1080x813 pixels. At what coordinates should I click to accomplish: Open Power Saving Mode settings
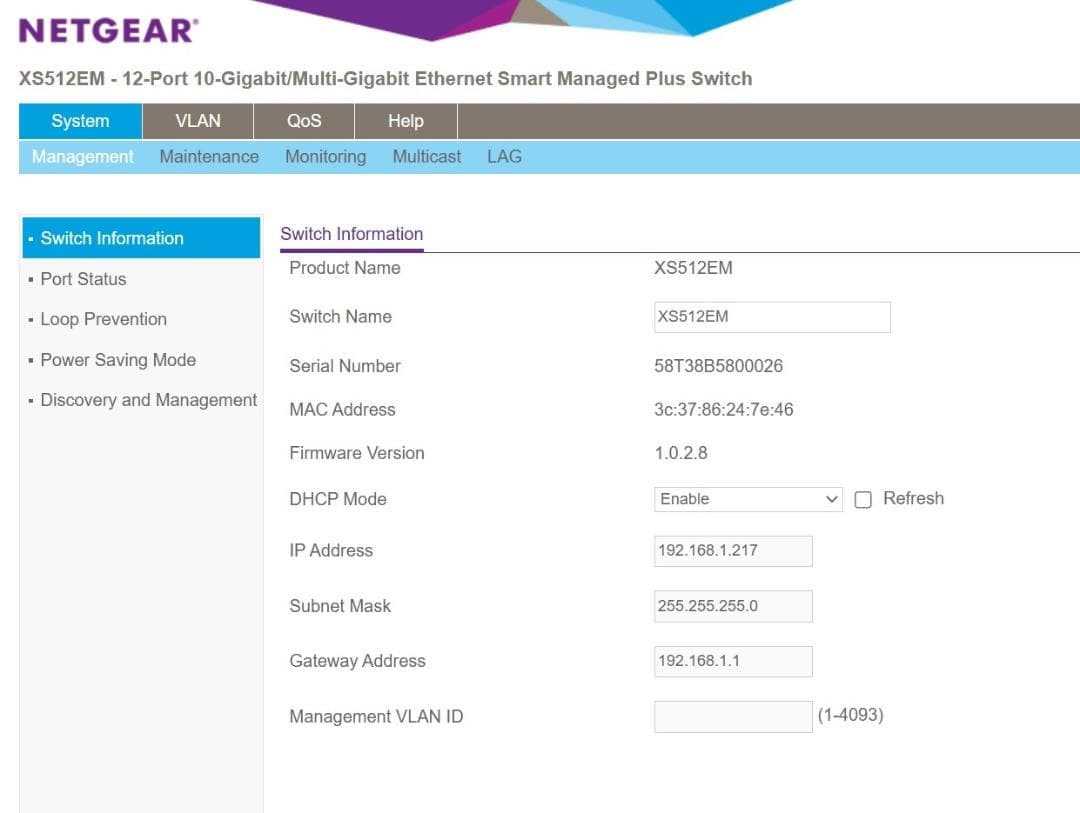(x=118, y=360)
